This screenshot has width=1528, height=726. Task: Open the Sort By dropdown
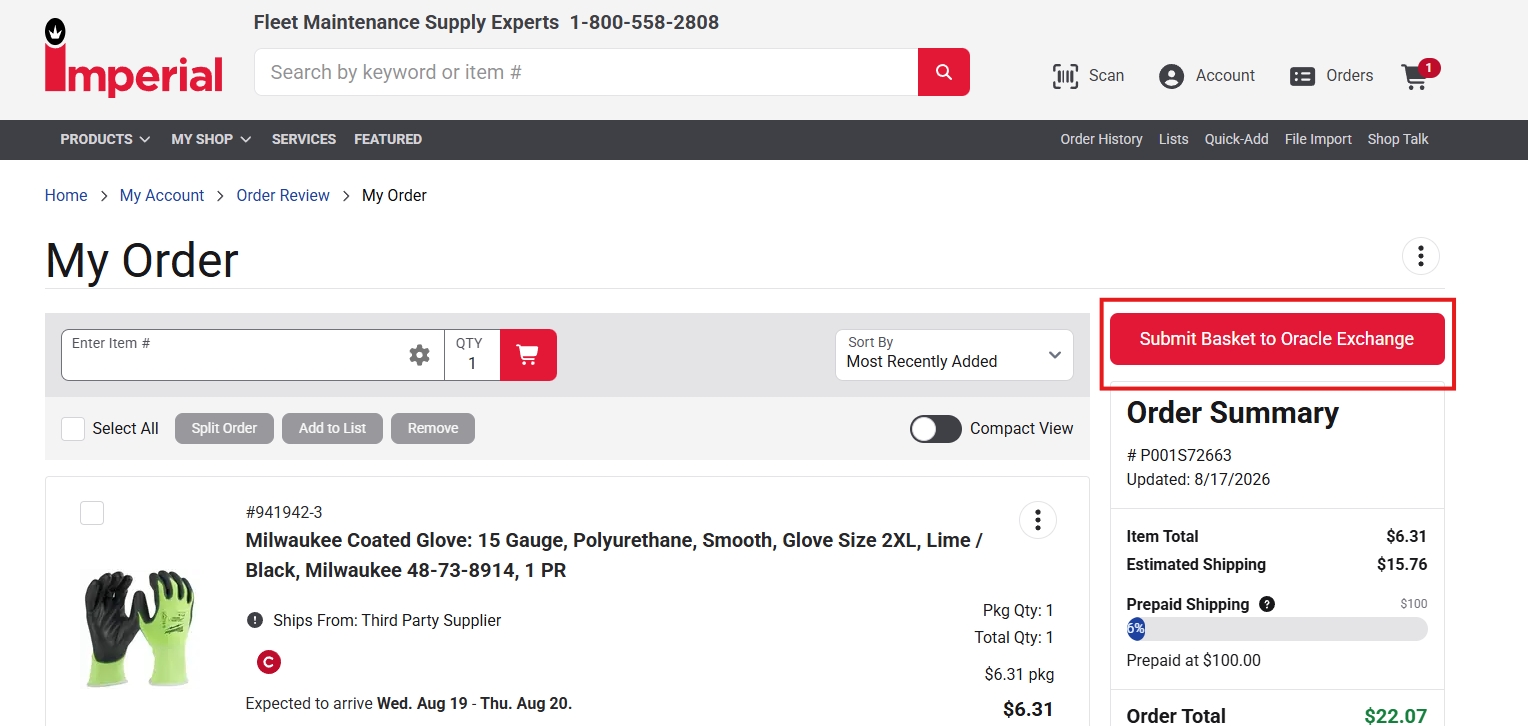954,355
